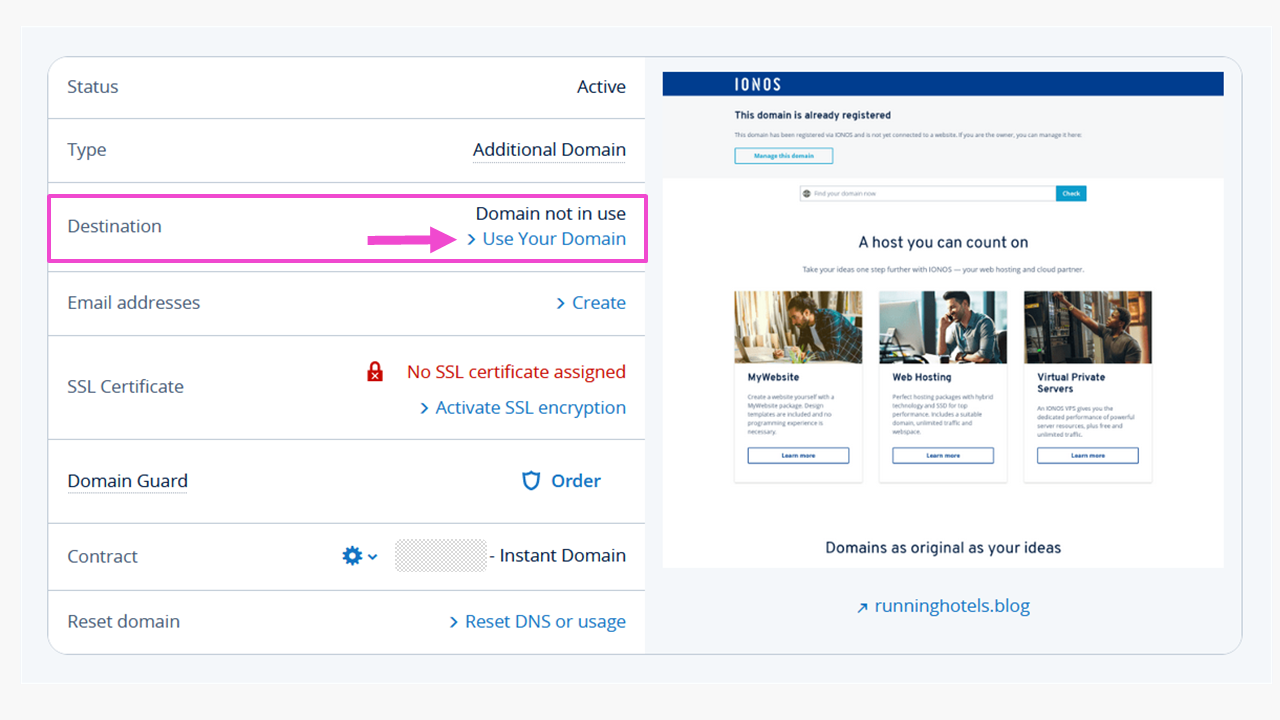Click the chevron before Create email addresses
This screenshot has height=720, width=1280.
tap(561, 303)
